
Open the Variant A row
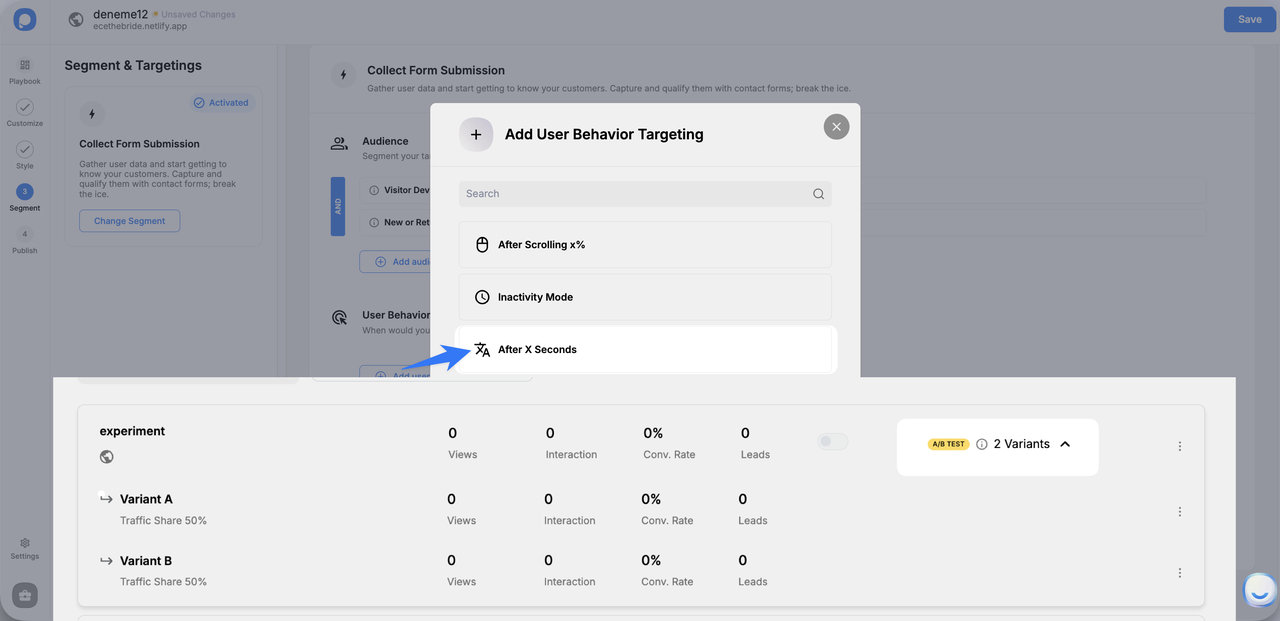(x=146, y=499)
